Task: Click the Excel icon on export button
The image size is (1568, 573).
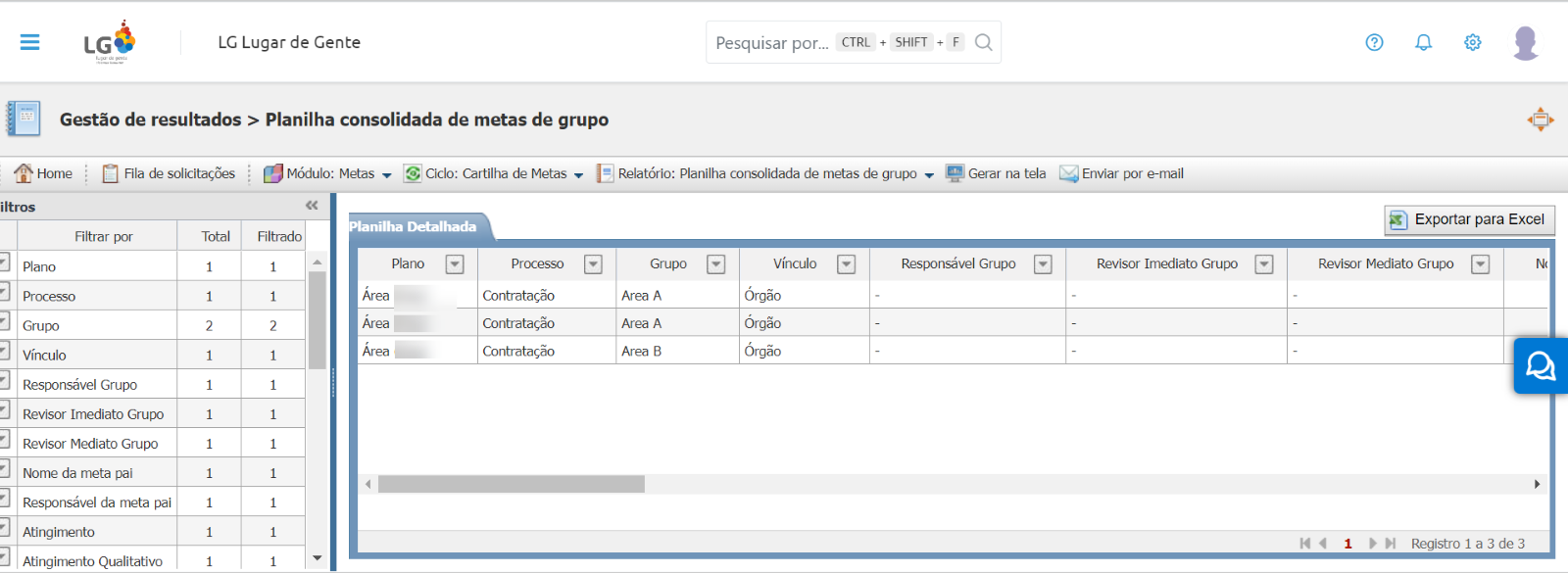Action: click(x=1398, y=220)
